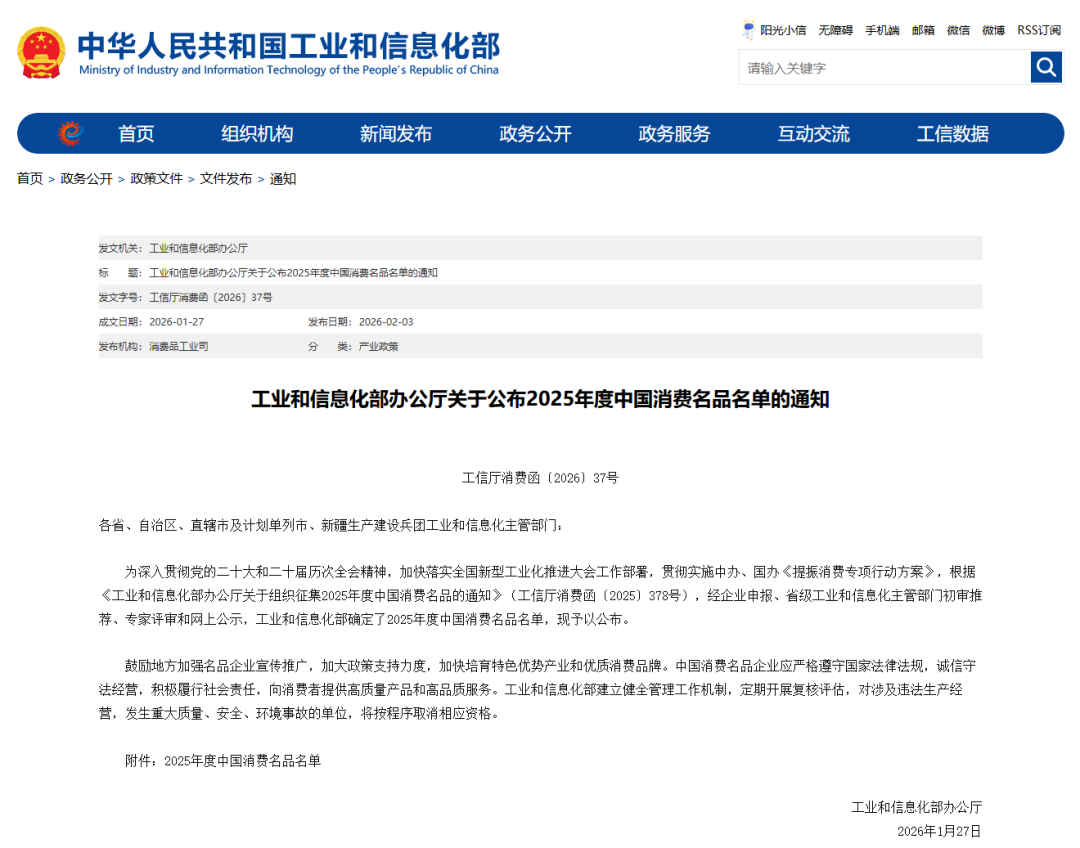Click the magnifier search button

[x=1046, y=67]
